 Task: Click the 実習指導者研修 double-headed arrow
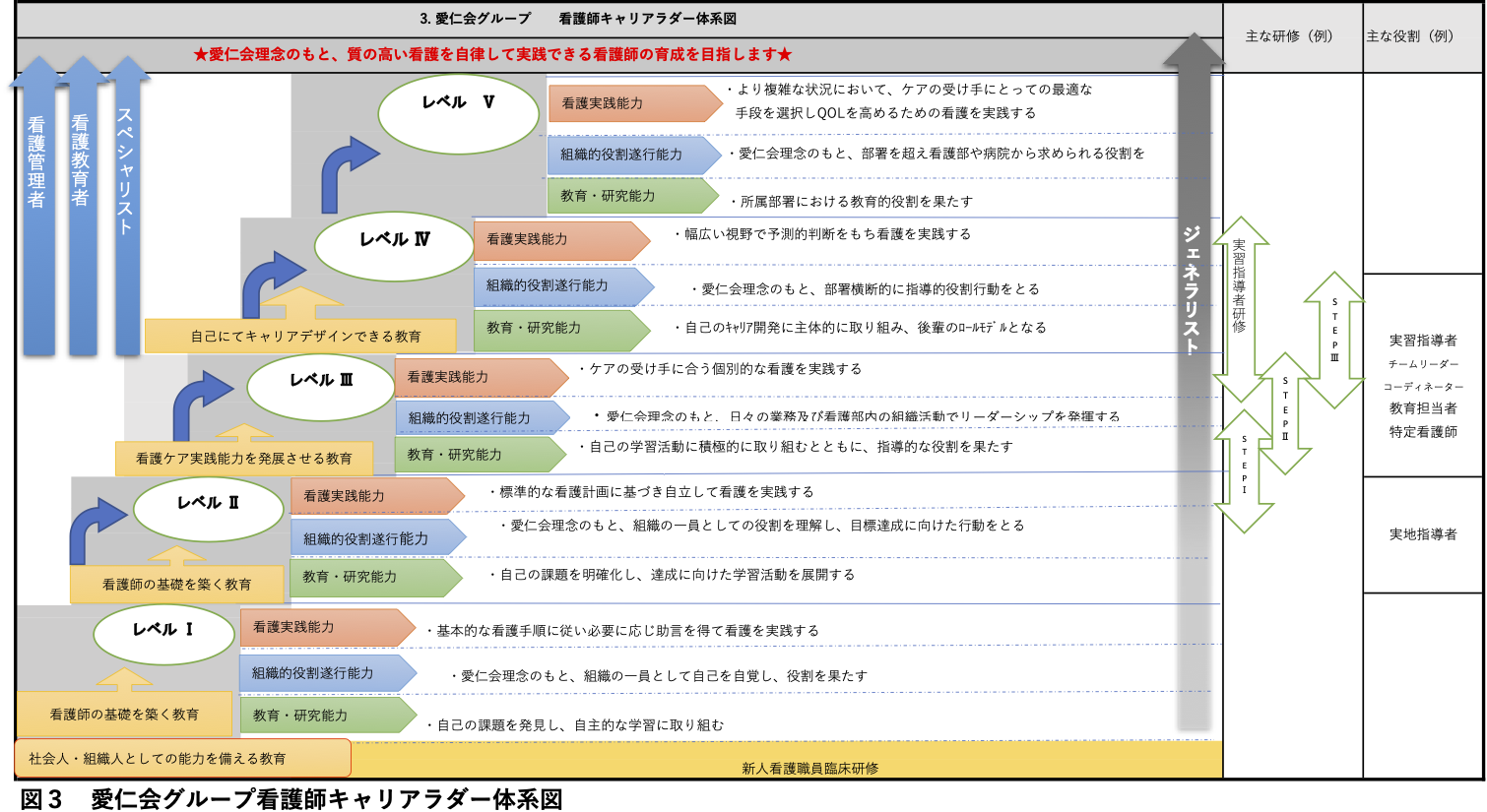(x=1240, y=307)
